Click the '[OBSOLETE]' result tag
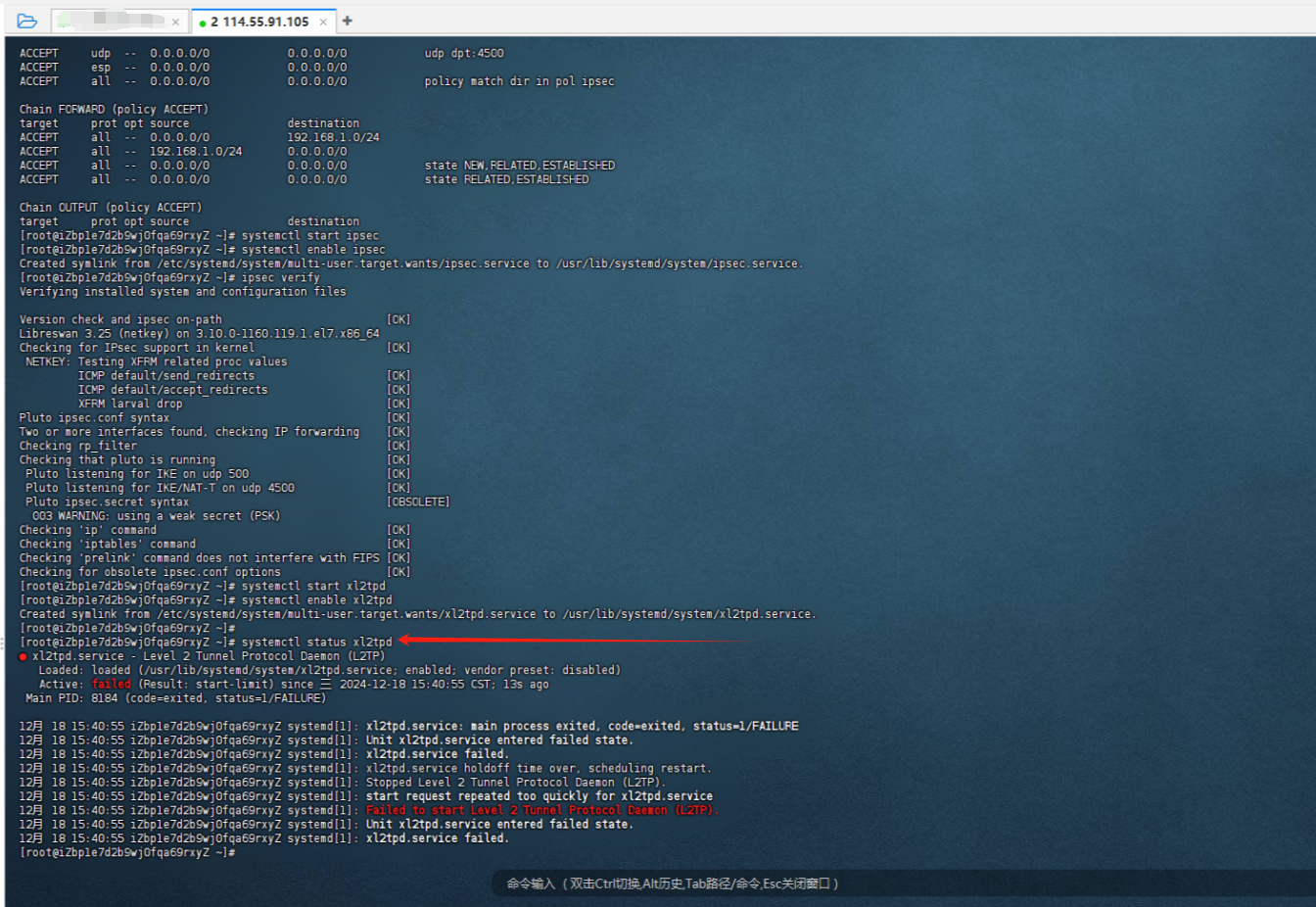1316x907 pixels. [418, 502]
